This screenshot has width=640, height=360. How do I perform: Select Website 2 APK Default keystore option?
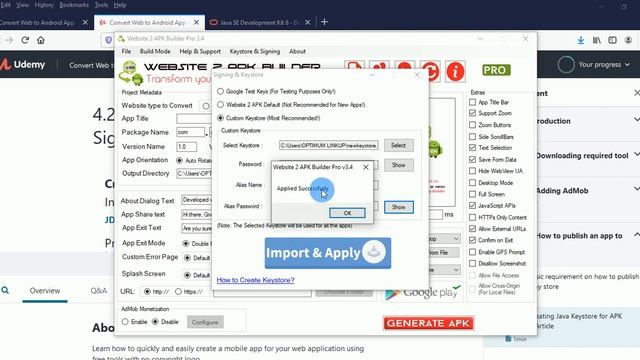pos(220,104)
